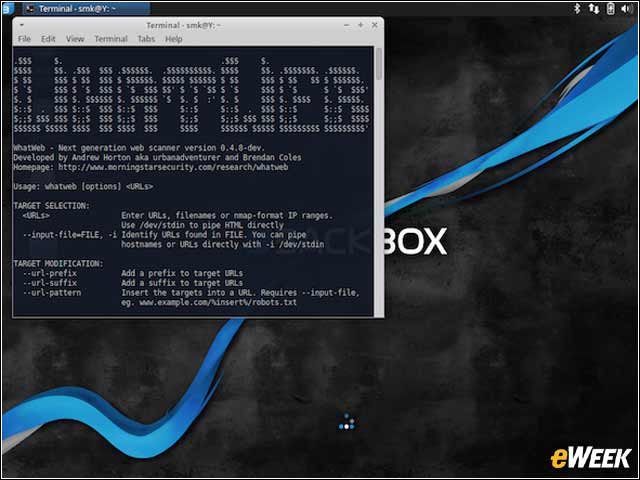Click the '--url-suffix' option text
640x480 pixels.
tap(50, 283)
